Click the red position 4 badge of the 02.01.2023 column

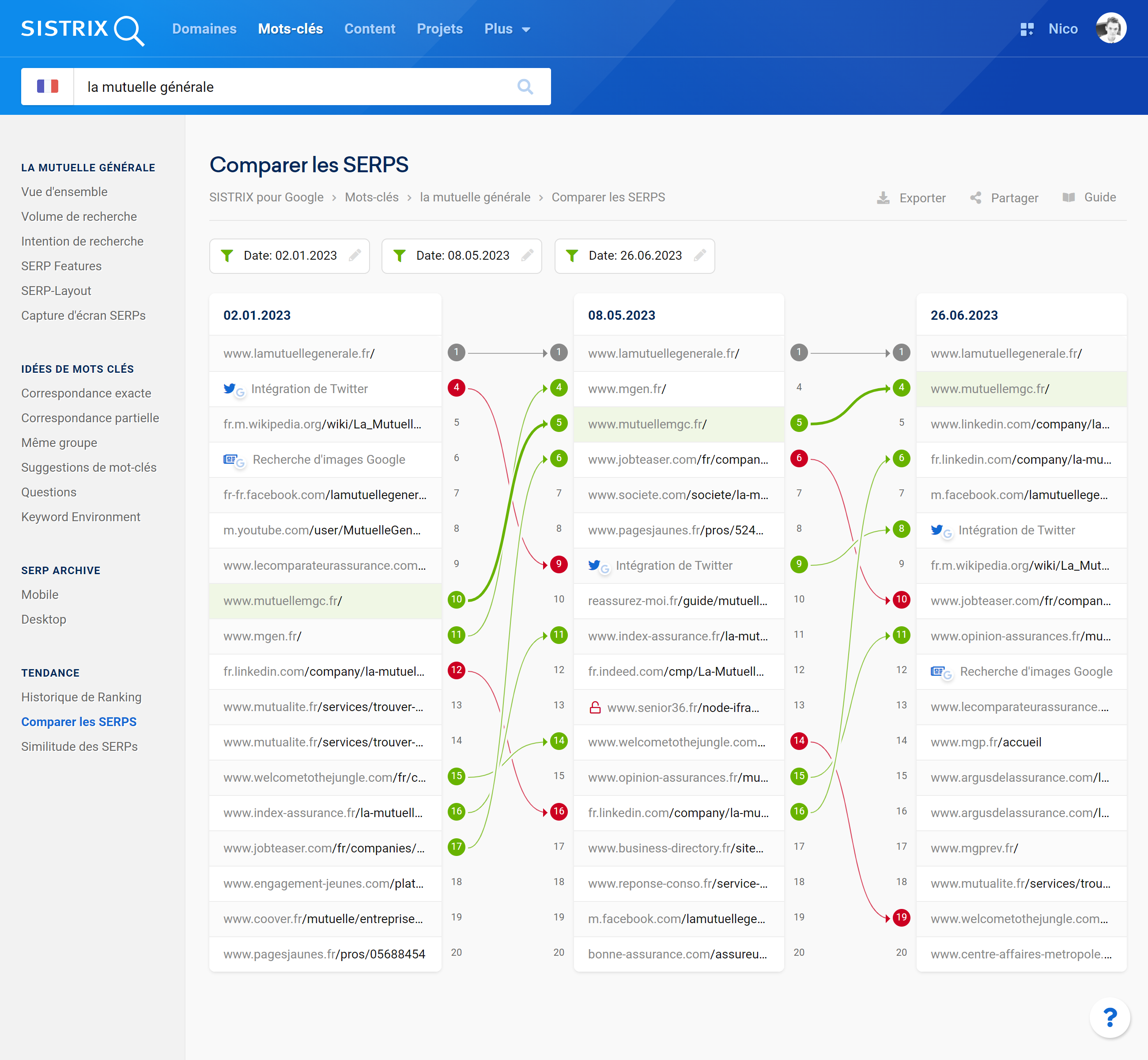coord(457,388)
